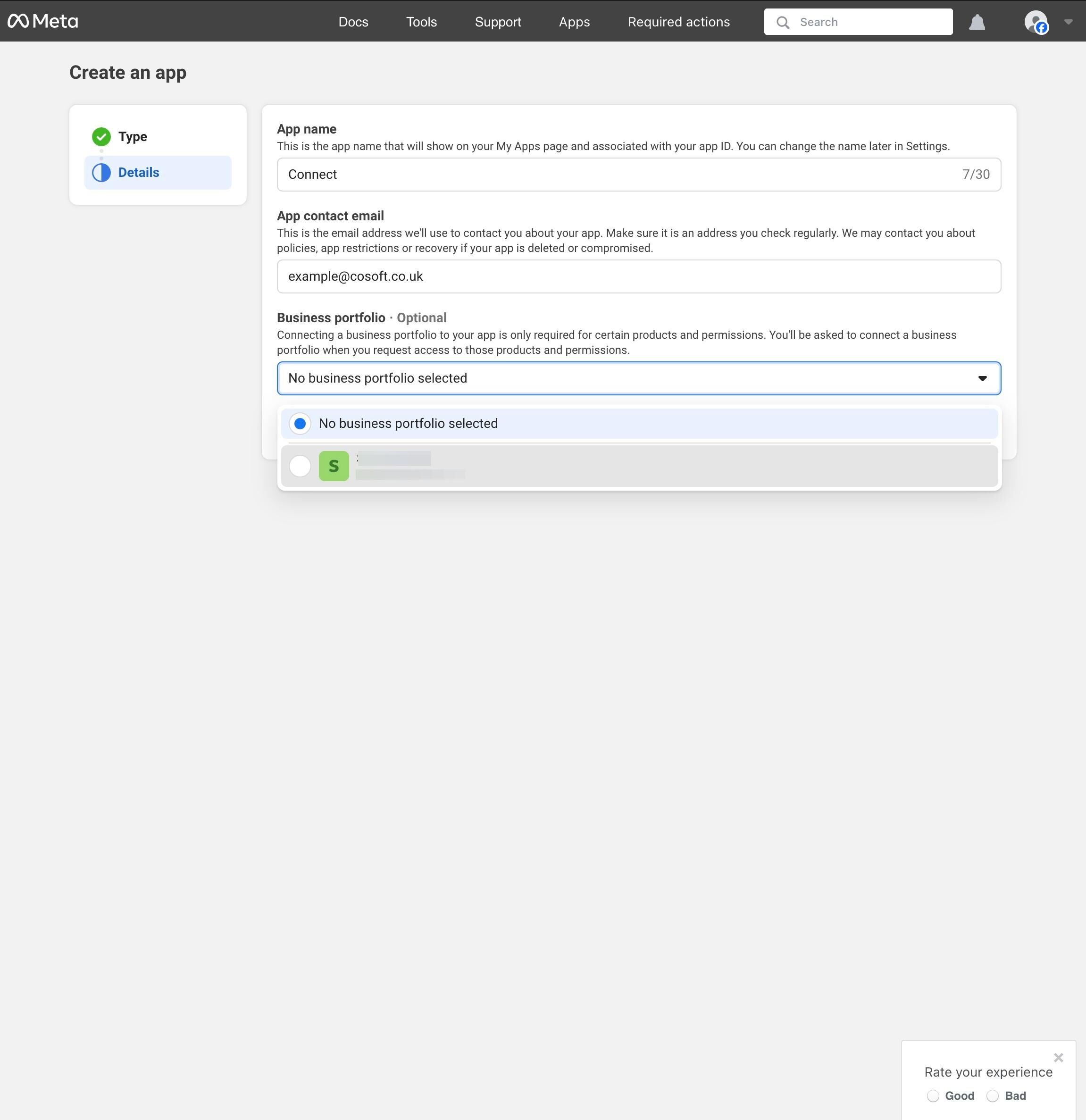The height and width of the screenshot is (1120, 1086).
Task: Open the Docs menu
Action: pos(353,22)
